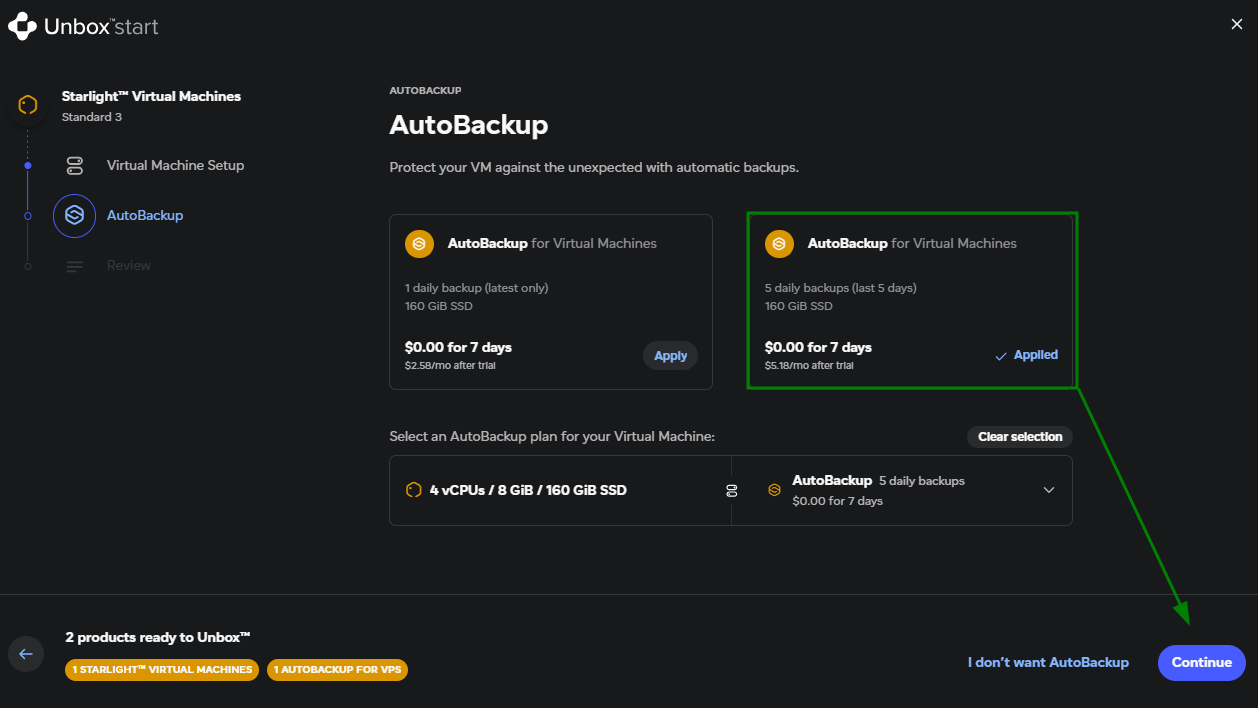Click "1 daily backup (latest only)" text

477,288
